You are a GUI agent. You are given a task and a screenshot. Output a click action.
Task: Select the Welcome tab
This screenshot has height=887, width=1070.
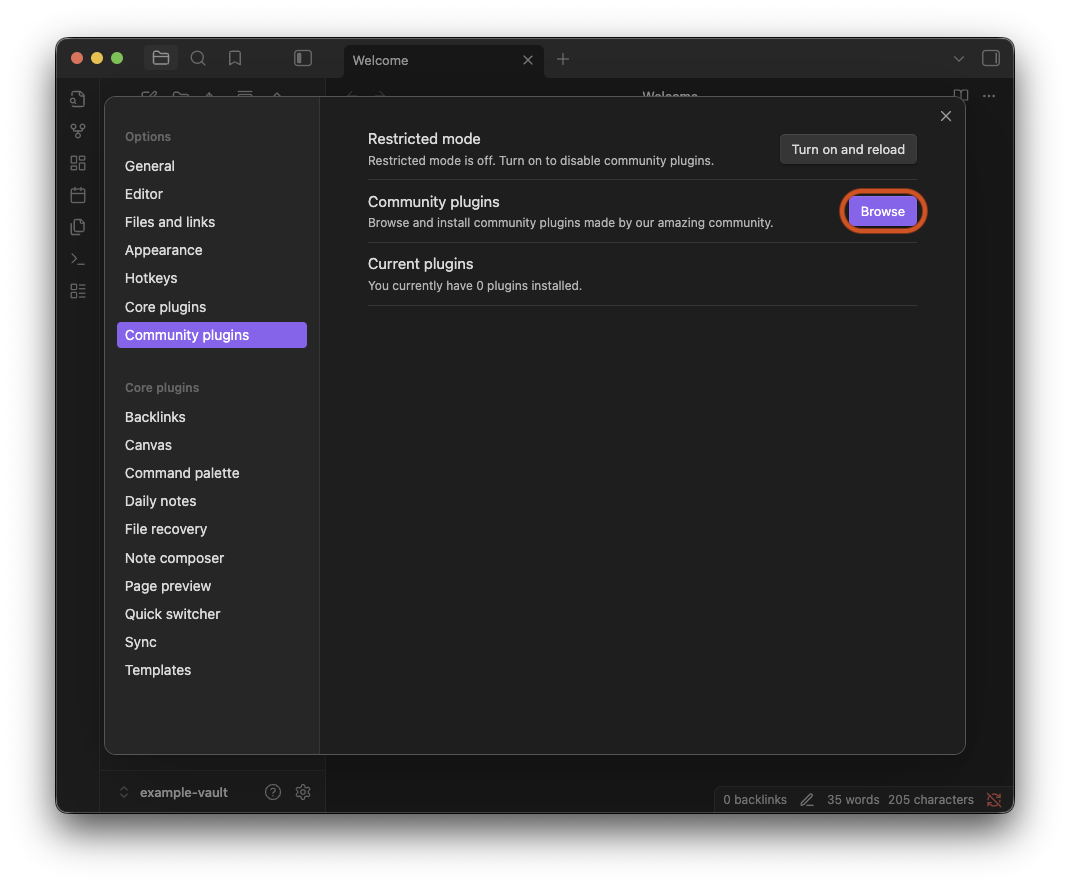pyautogui.click(x=444, y=60)
